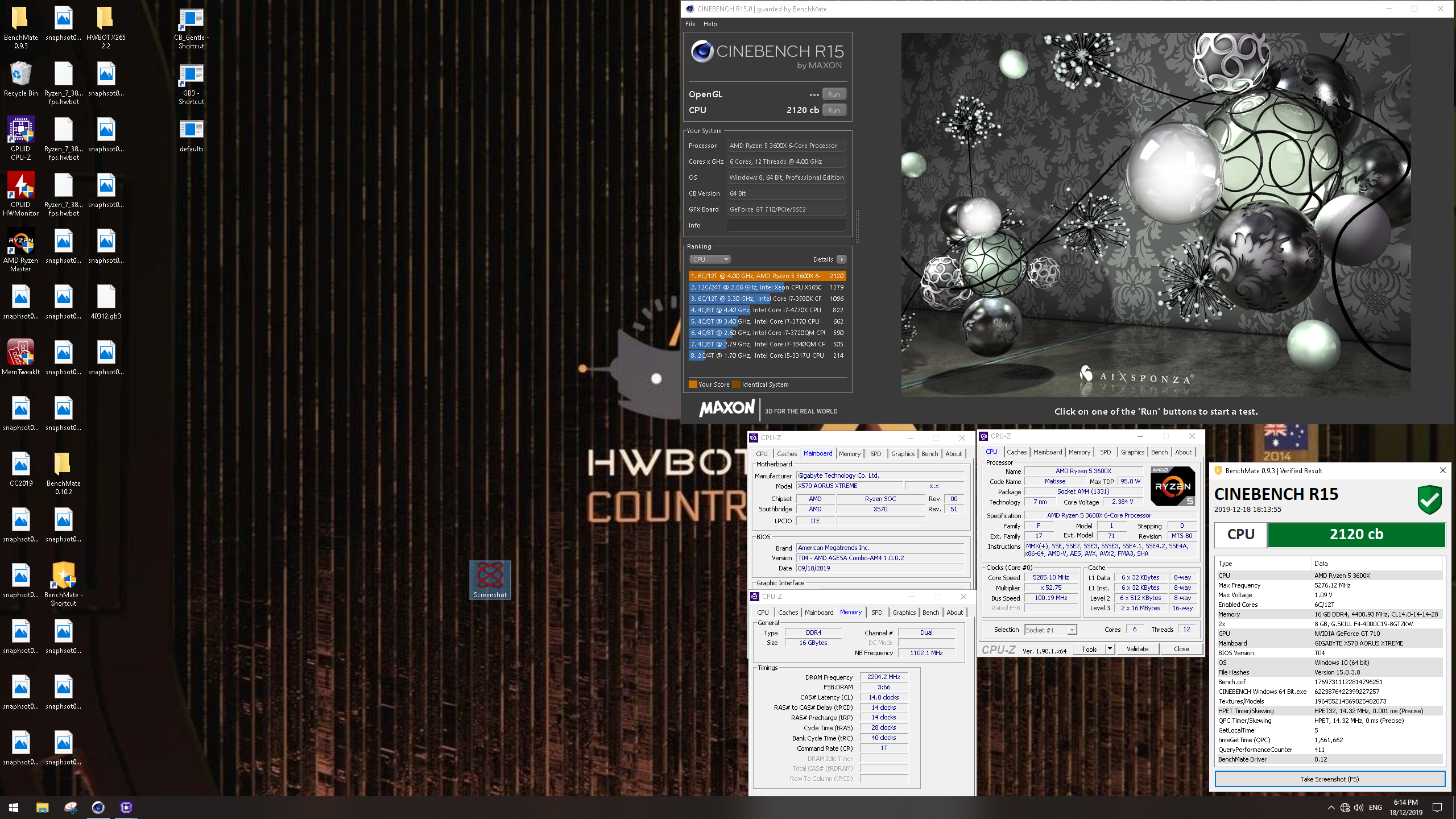
Task: Open the volume control in system tray
Action: [1359, 808]
